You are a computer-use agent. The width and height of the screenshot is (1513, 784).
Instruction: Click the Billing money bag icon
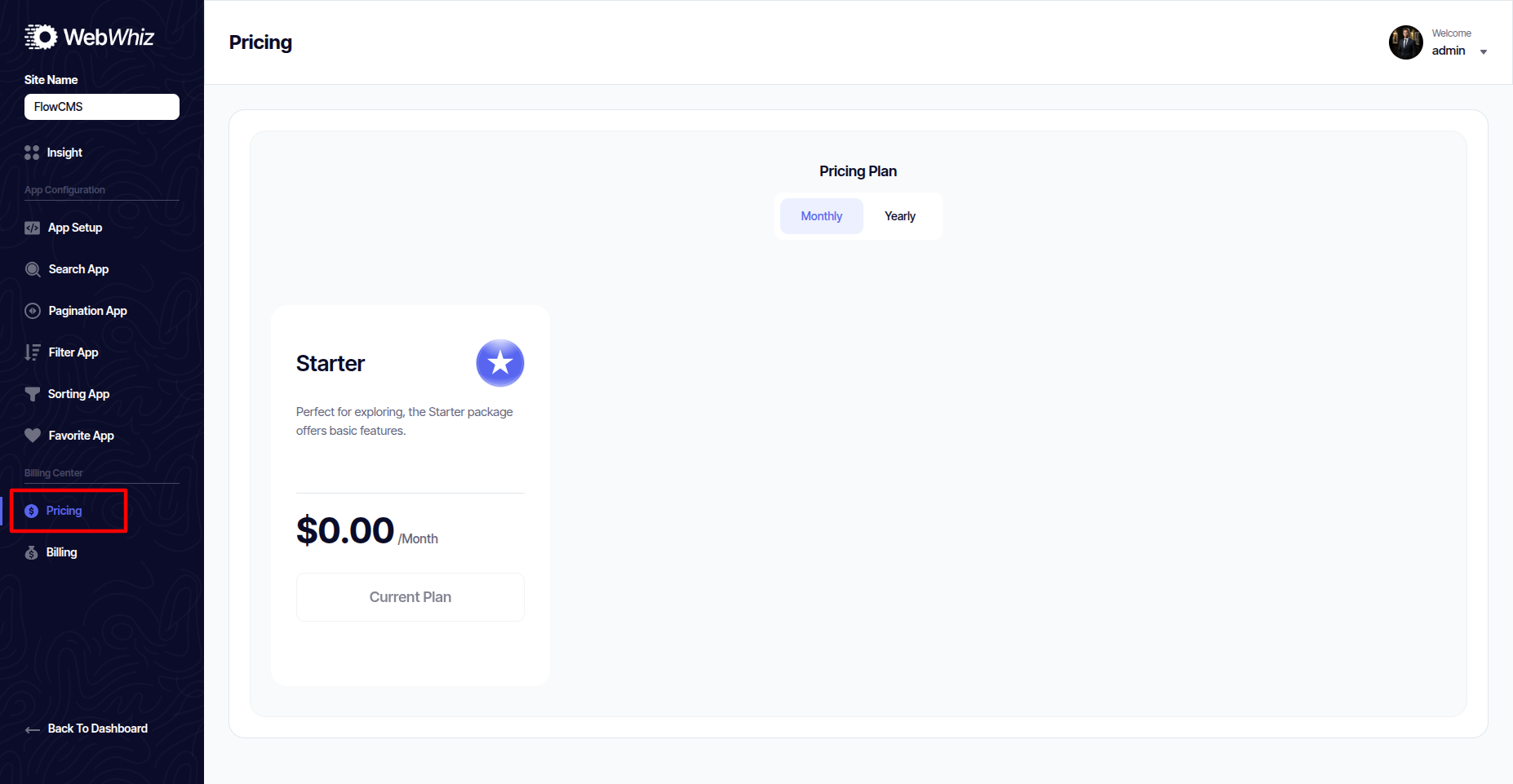(32, 552)
